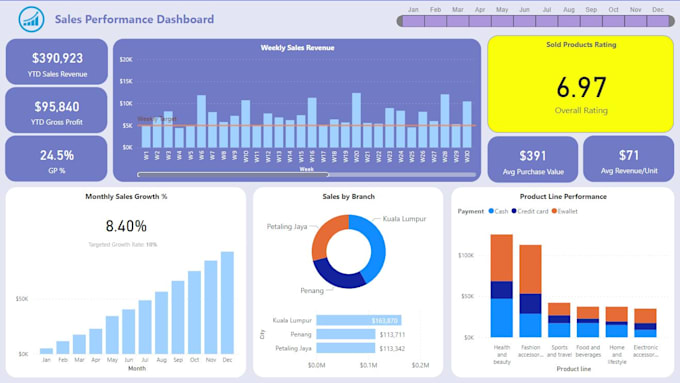Screen dimensions: 680x383
Task: Click the May bar in Monthly Sales Growth
Action: point(112,335)
